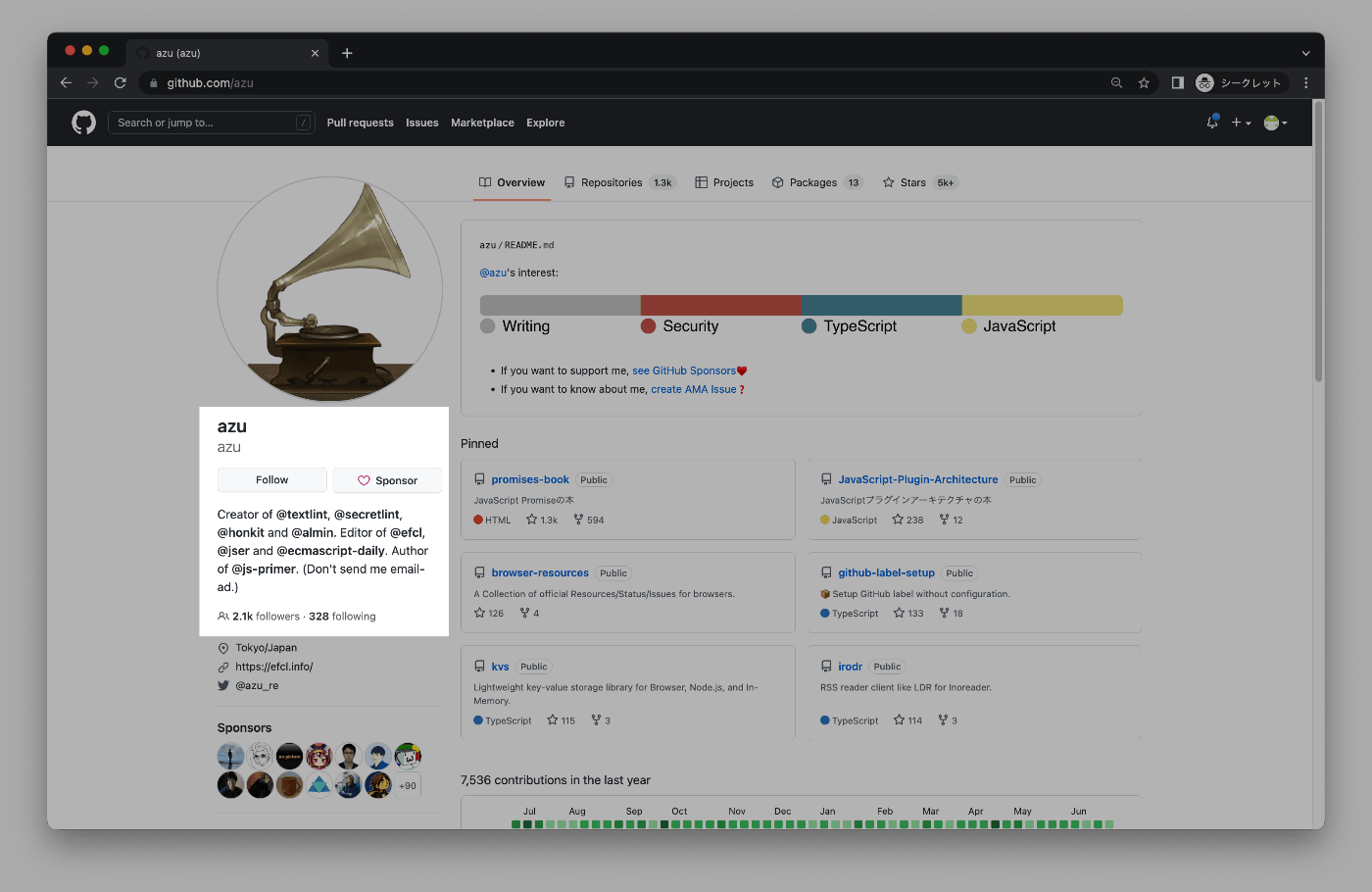The width and height of the screenshot is (1372, 892).
Task: Expand the plus create-new dropdown
Action: (x=1241, y=123)
